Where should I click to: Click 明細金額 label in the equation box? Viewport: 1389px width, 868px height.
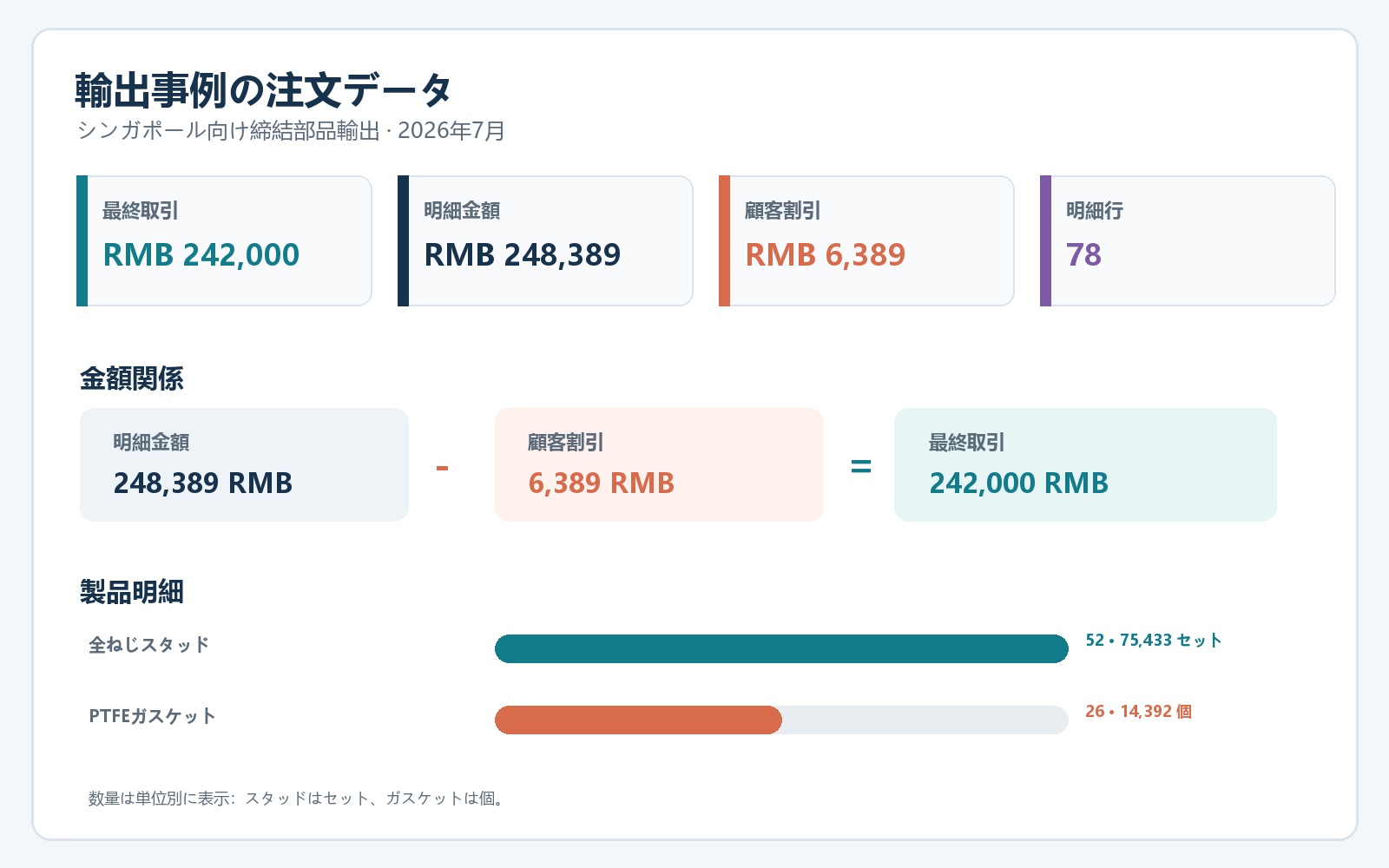pos(151,443)
